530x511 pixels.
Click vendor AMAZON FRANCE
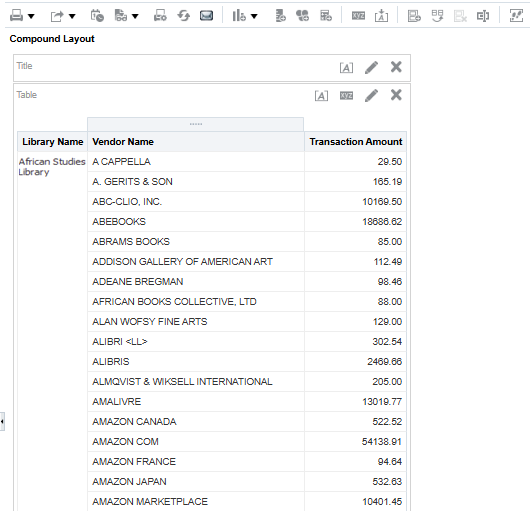coord(134,461)
